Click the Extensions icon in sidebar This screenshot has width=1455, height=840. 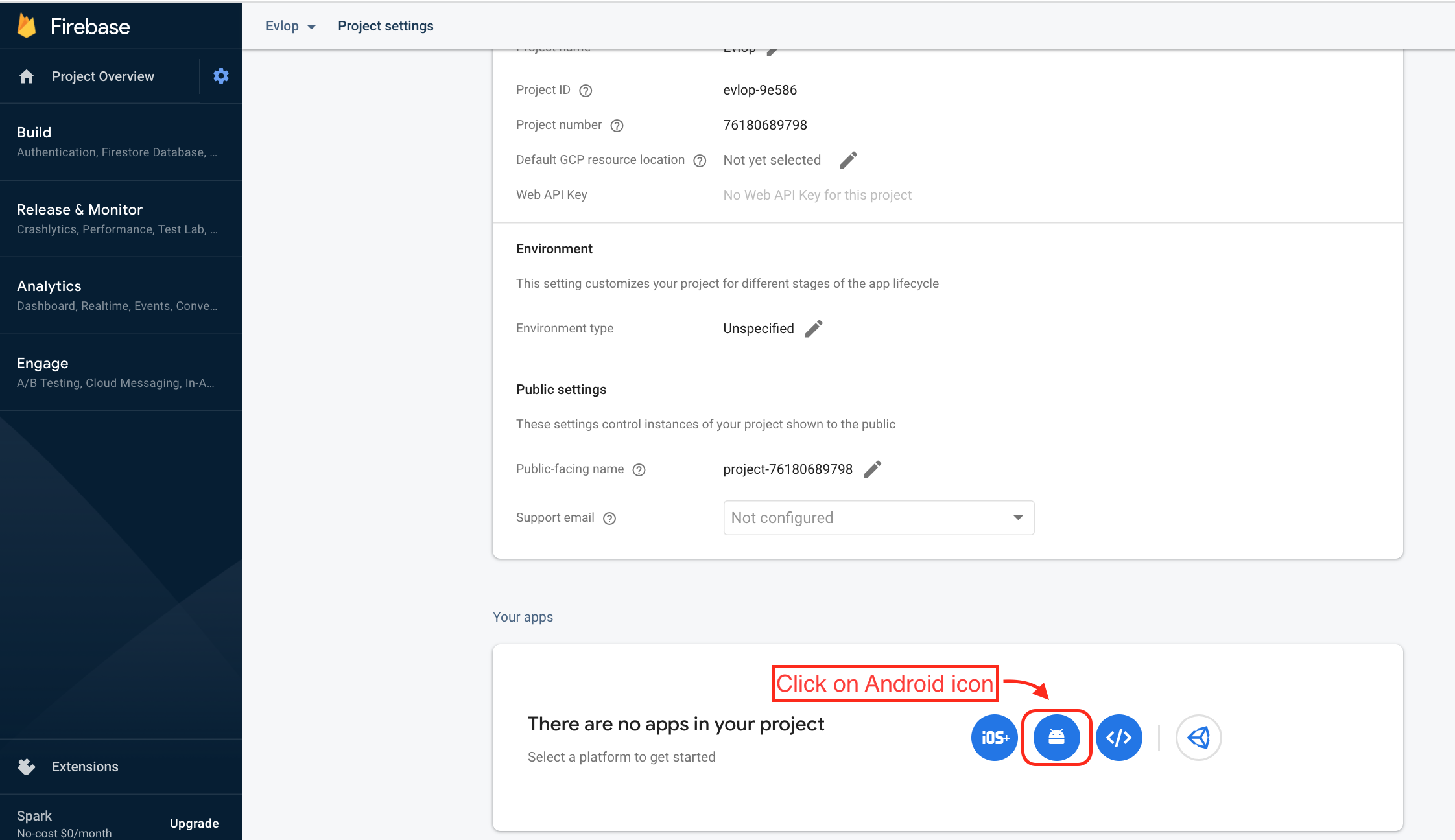[27, 767]
